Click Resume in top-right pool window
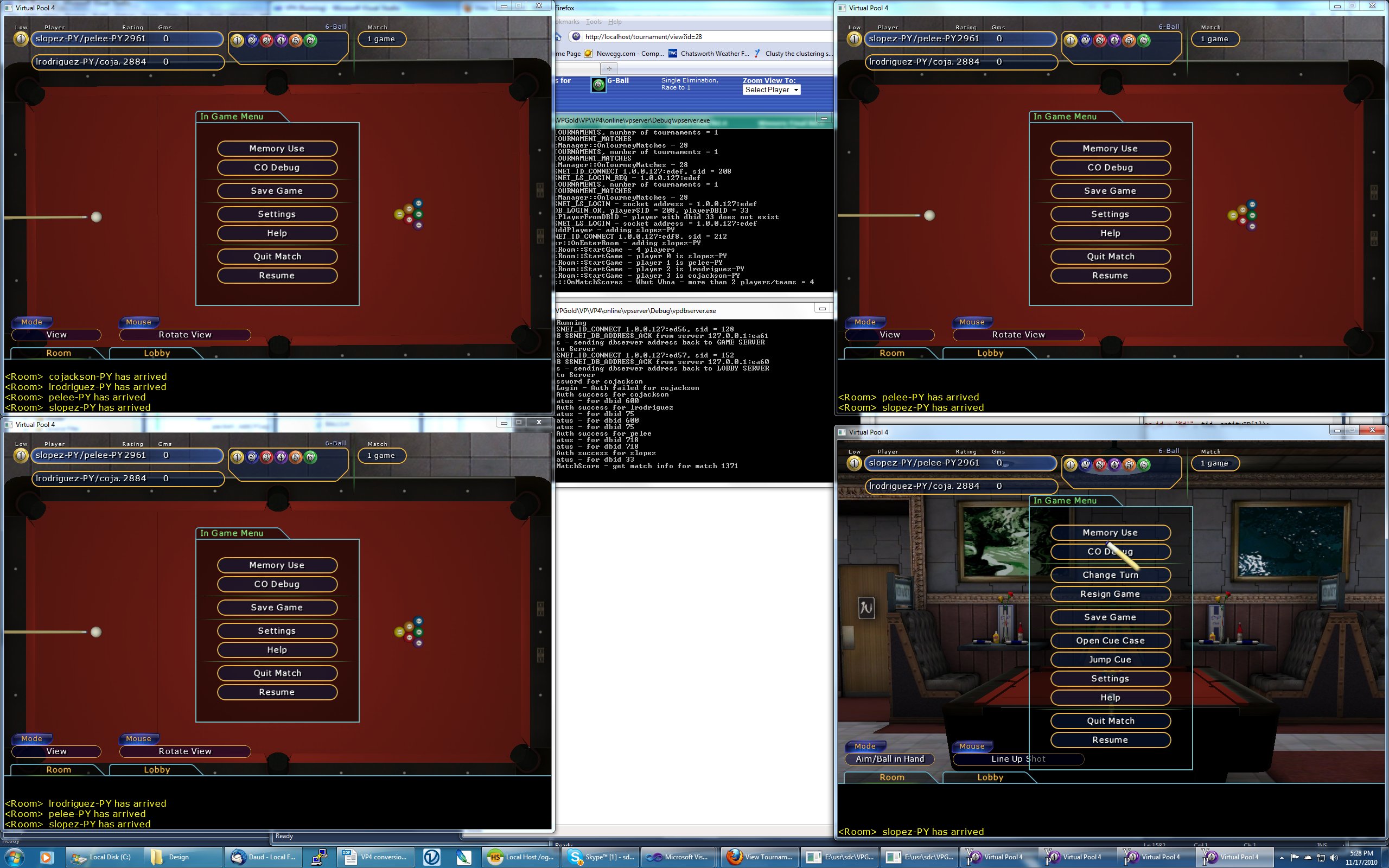This screenshot has height=868, width=1389. [1111, 276]
